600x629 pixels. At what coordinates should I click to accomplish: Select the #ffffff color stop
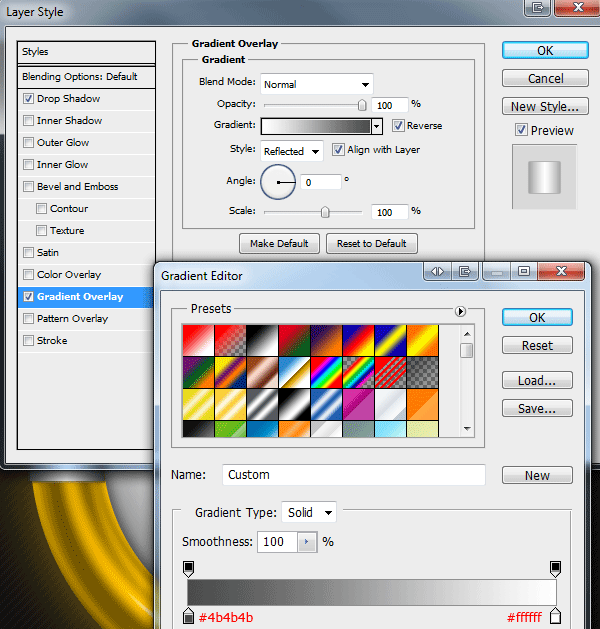click(x=555, y=616)
